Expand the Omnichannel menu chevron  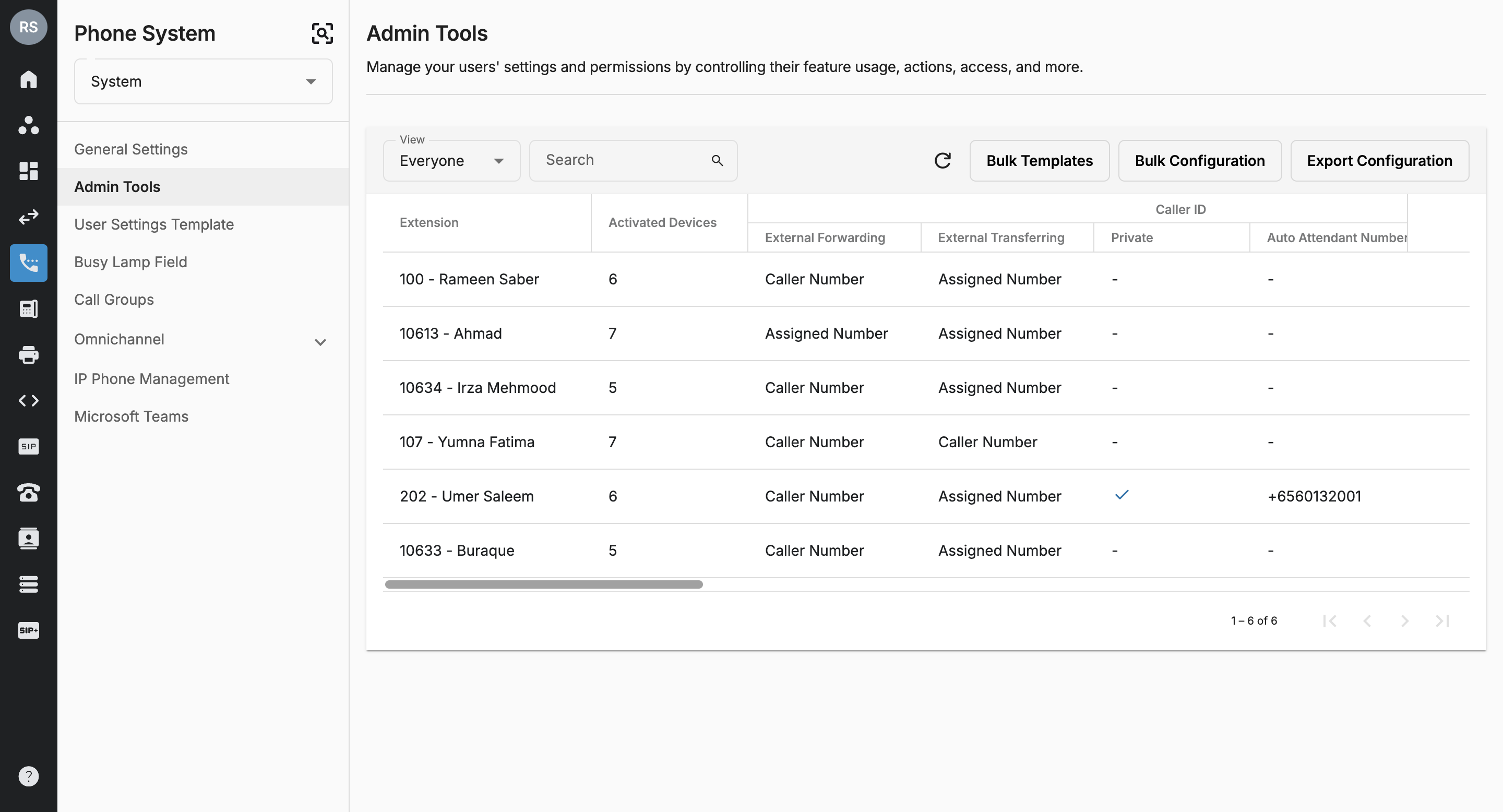click(320, 342)
